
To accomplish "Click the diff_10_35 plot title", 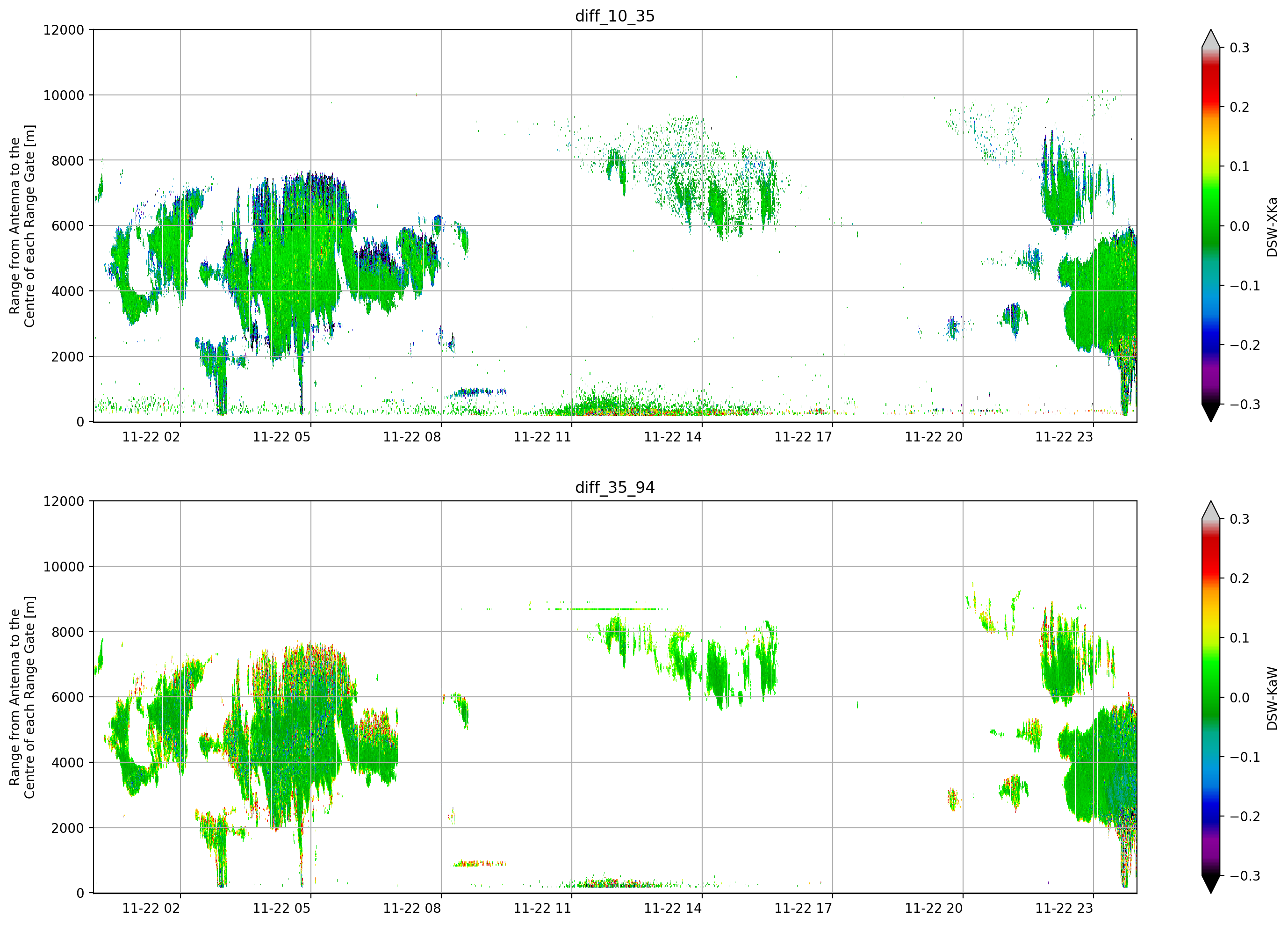I will (614, 16).
